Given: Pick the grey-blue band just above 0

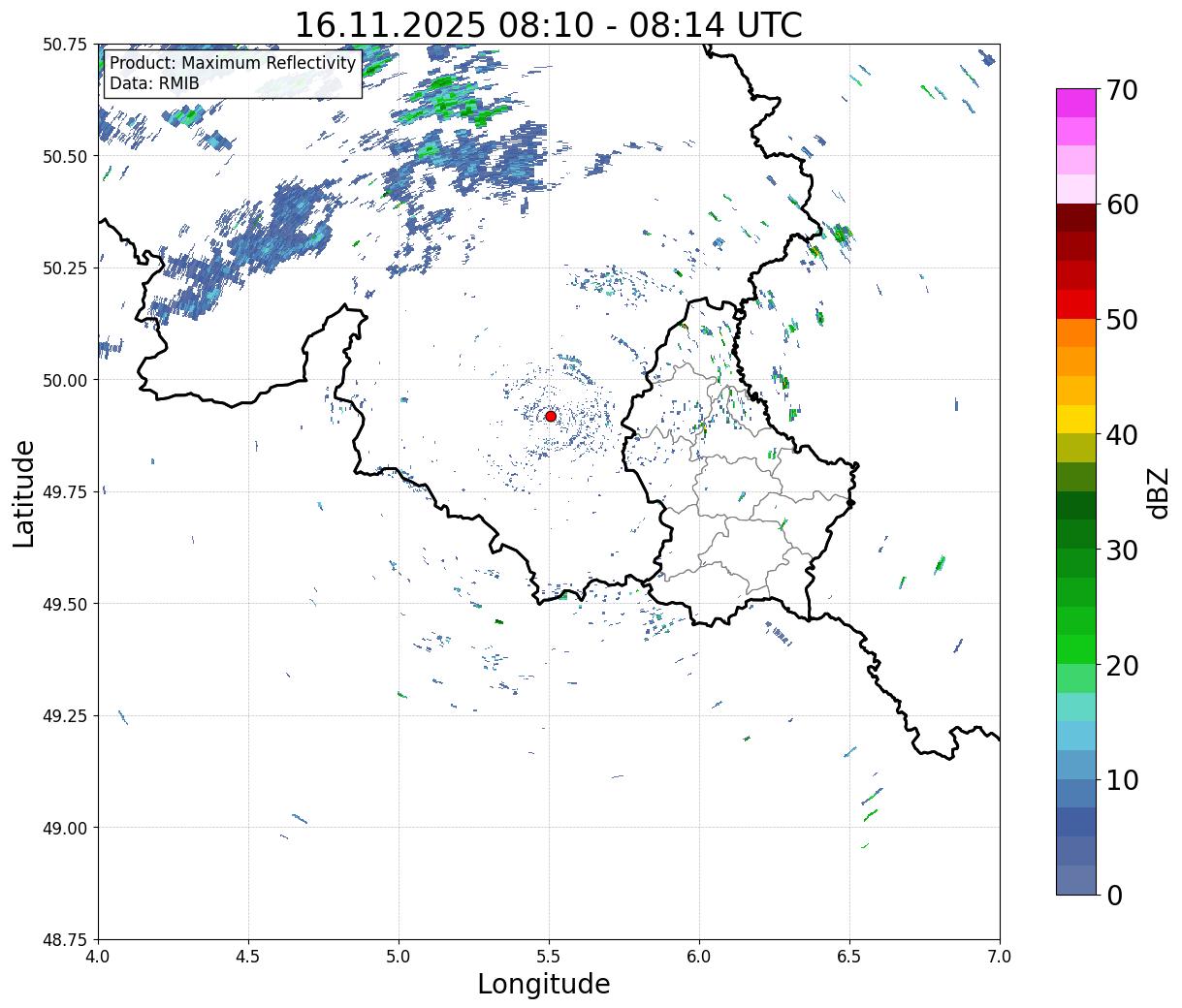Looking at the screenshot, I should pyautogui.click(x=1076, y=880).
